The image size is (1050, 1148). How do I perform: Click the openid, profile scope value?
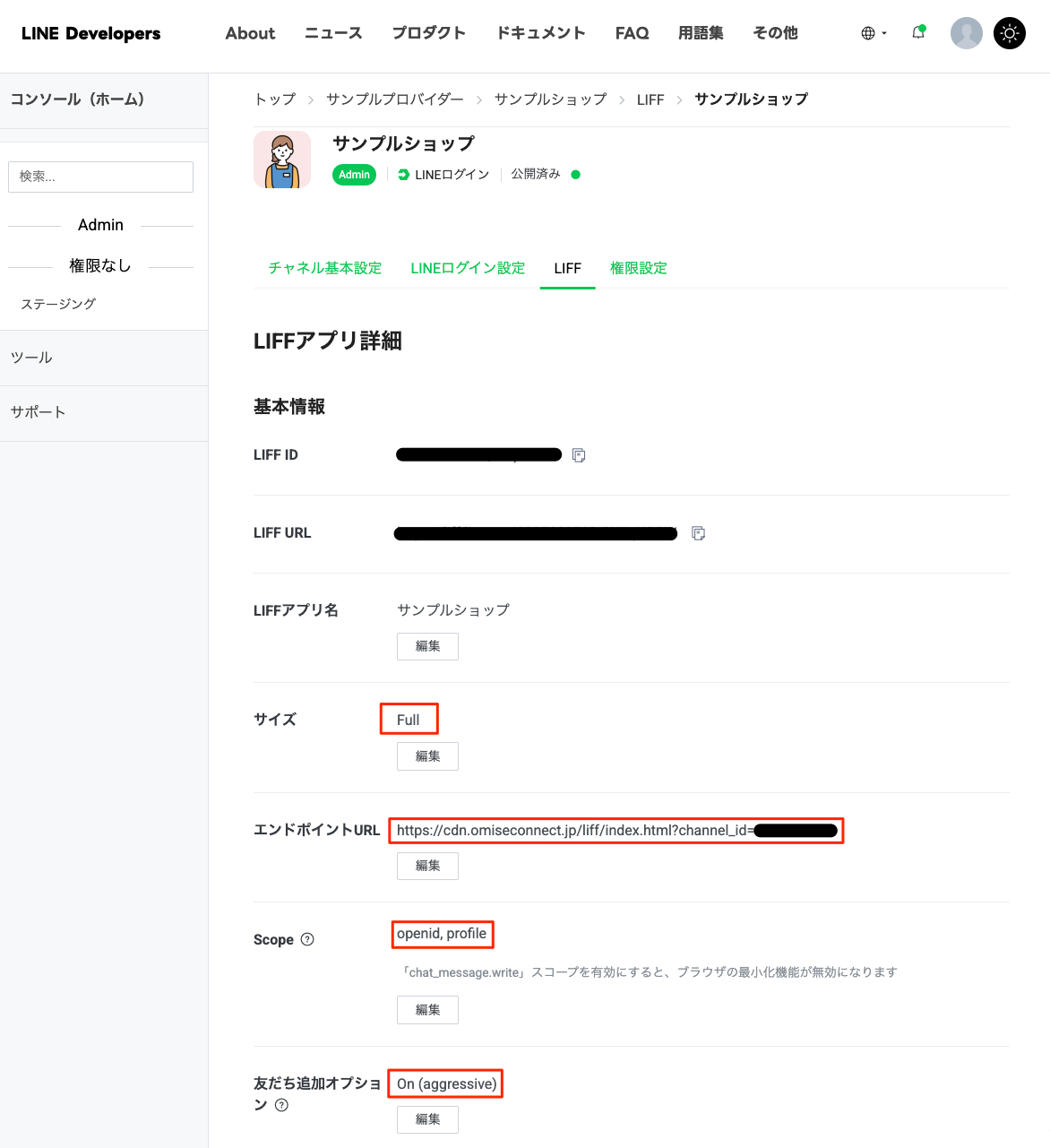pyautogui.click(x=442, y=934)
